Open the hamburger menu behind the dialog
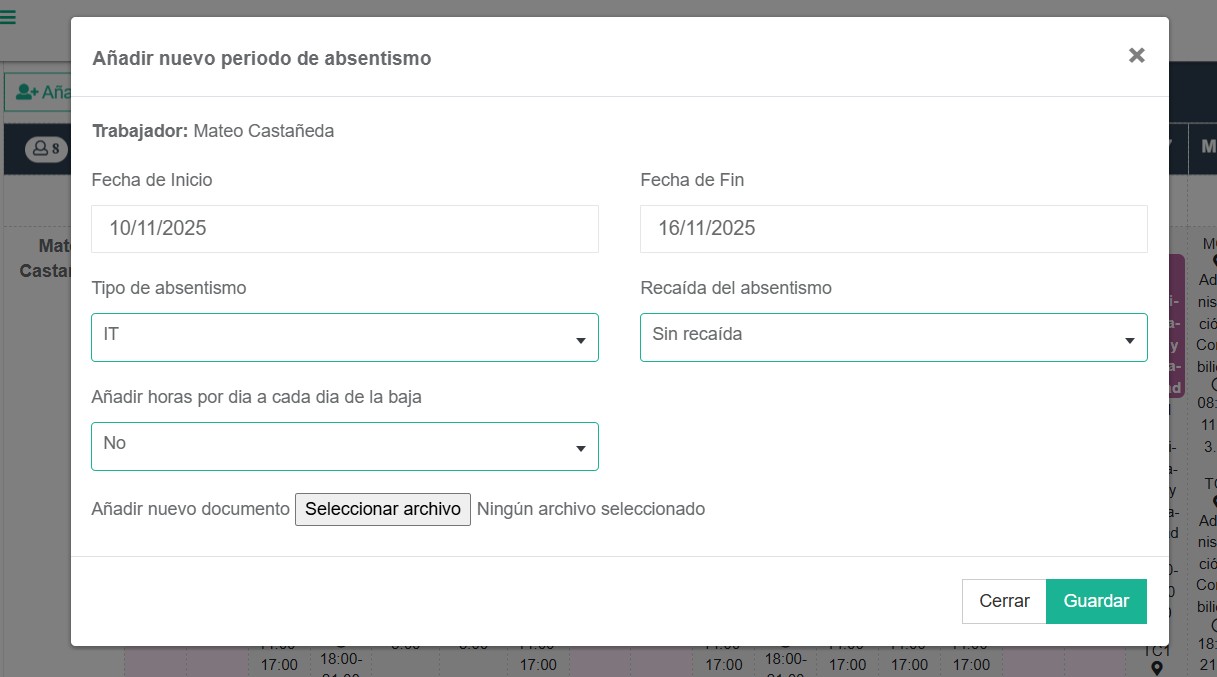The height and width of the screenshot is (677, 1217). point(8,17)
